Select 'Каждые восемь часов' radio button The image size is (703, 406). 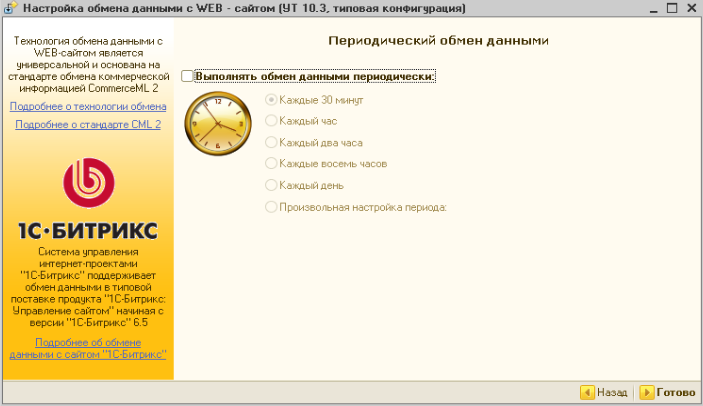[x=270, y=163]
